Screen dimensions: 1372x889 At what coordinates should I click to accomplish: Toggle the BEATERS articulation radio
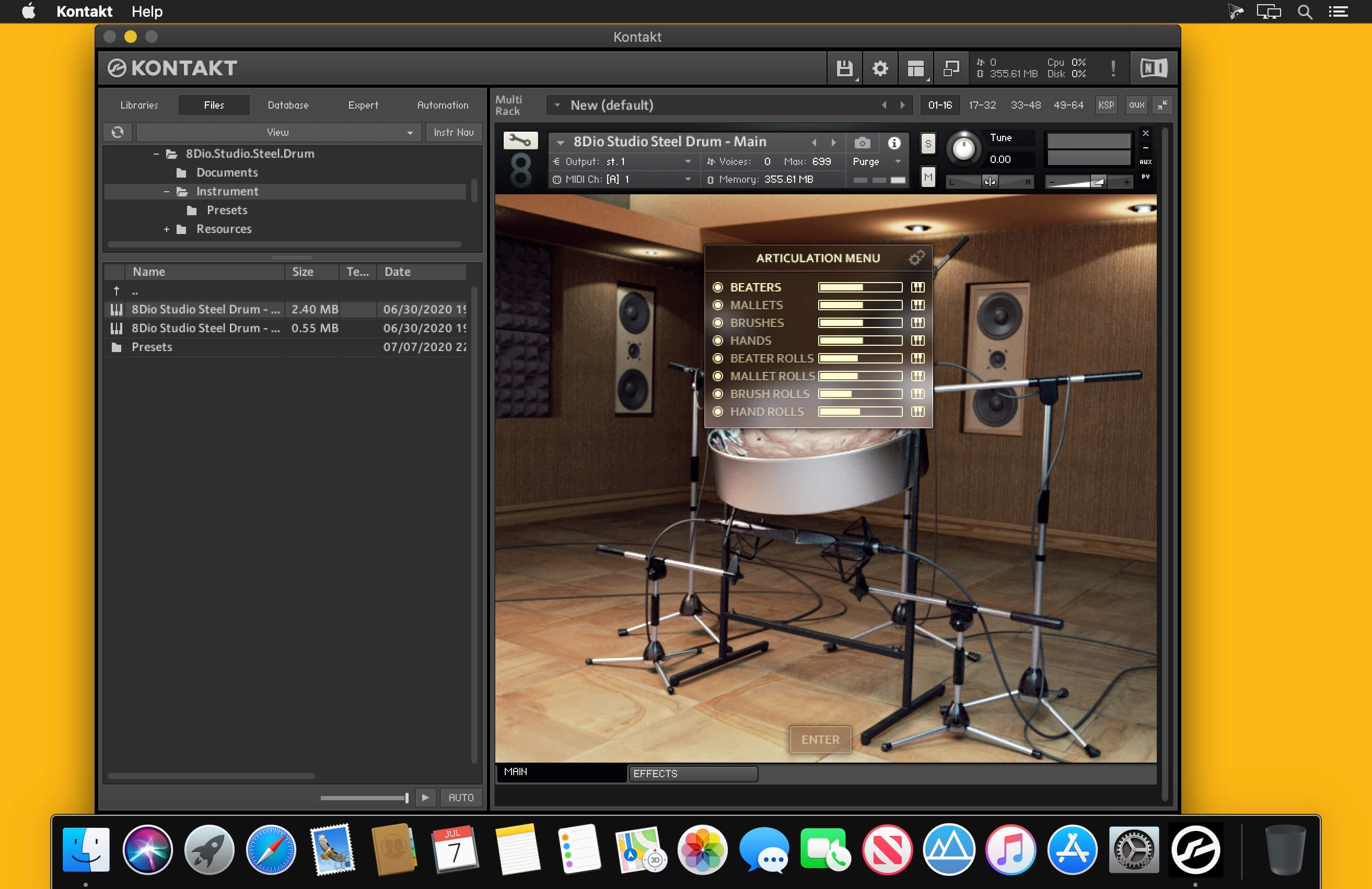[x=718, y=287]
